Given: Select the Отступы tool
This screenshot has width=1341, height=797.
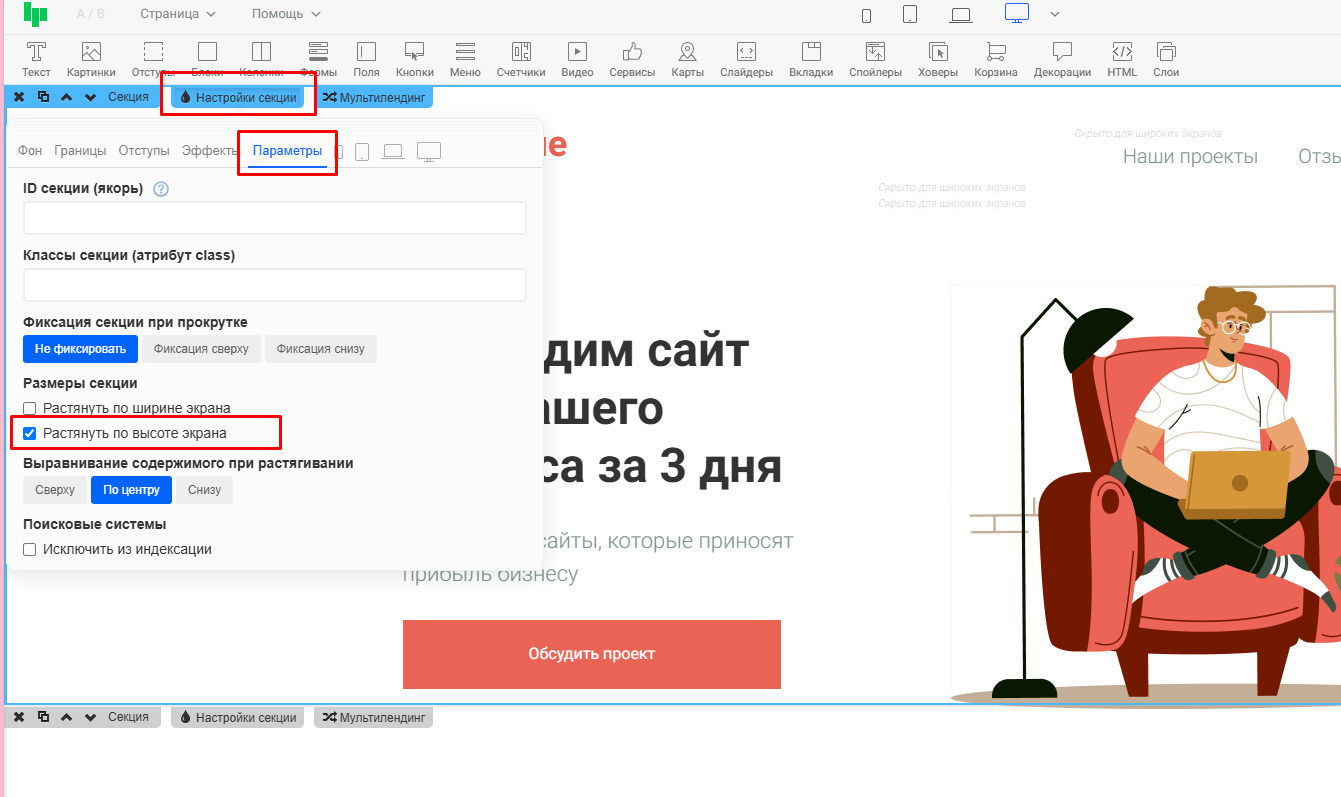Looking at the screenshot, I should coord(153,59).
